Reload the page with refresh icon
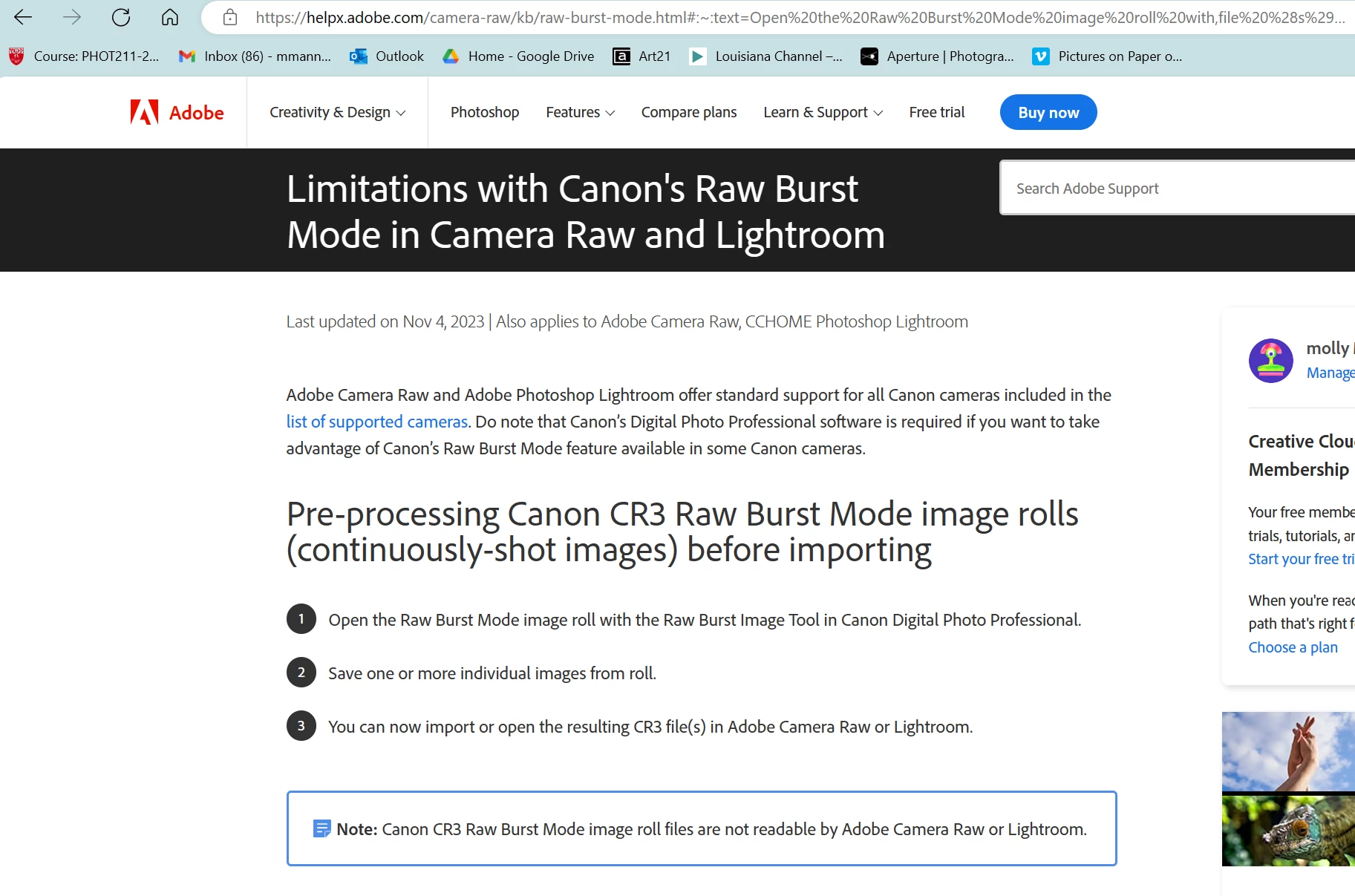The height and width of the screenshot is (896, 1355). (121, 17)
